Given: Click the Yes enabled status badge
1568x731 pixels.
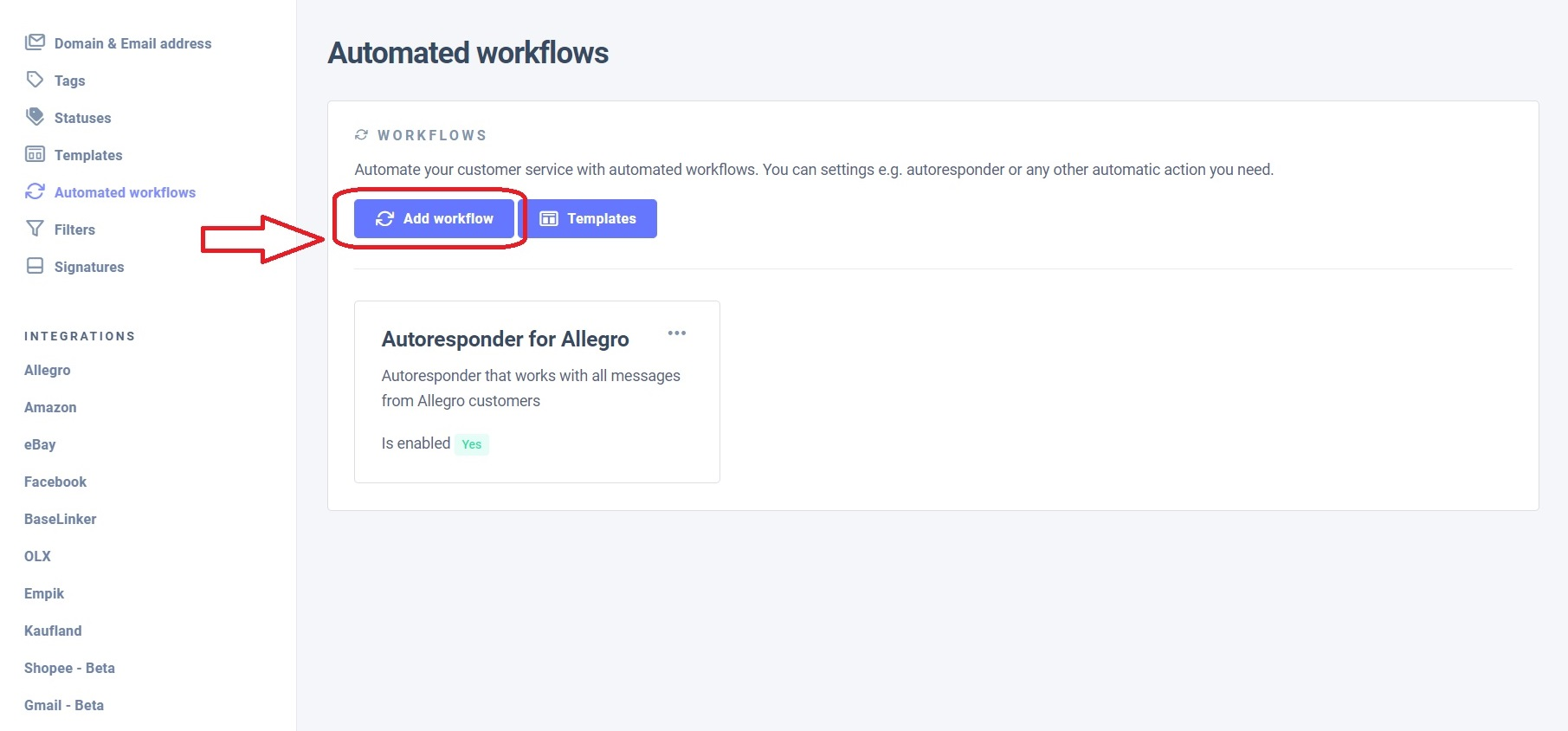Looking at the screenshot, I should 471,444.
